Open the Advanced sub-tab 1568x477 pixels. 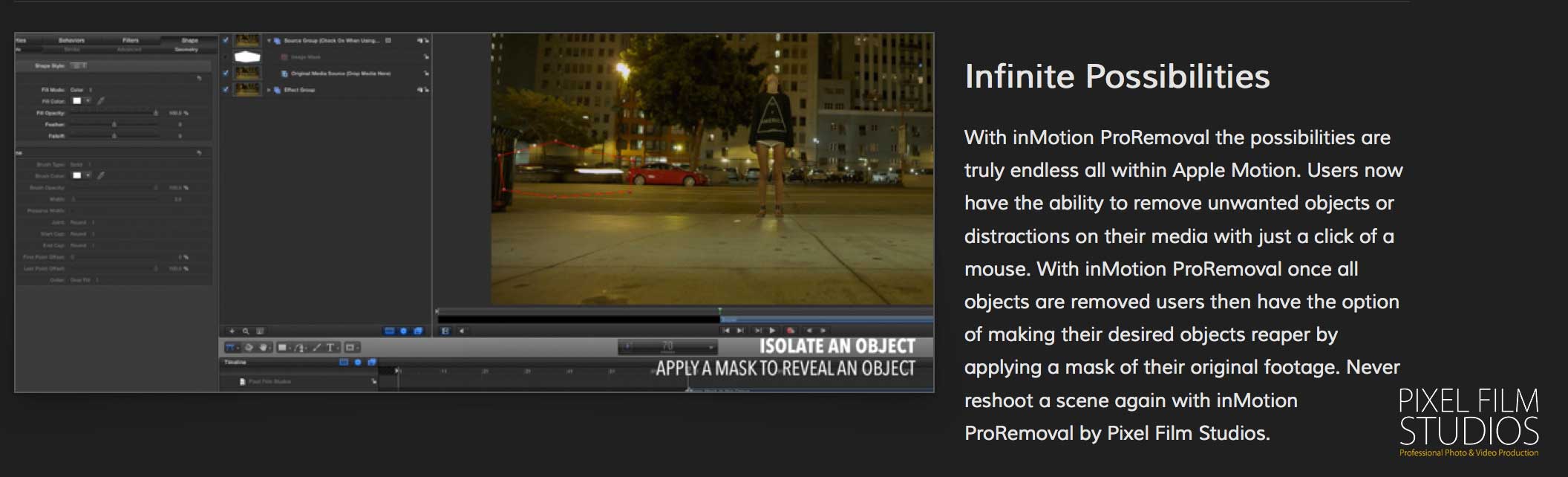pyautogui.click(x=128, y=49)
